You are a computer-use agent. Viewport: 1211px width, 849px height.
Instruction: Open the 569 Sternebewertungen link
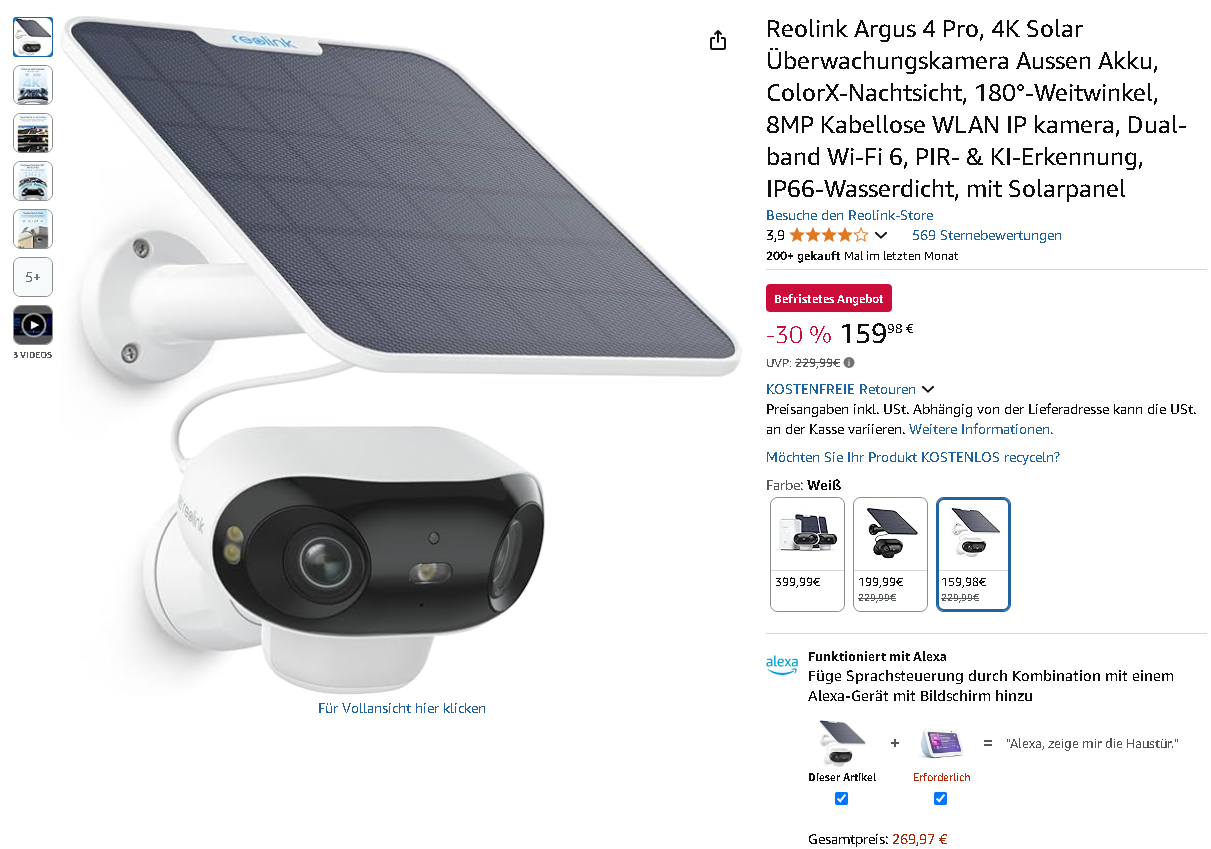(x=987, y=236)
